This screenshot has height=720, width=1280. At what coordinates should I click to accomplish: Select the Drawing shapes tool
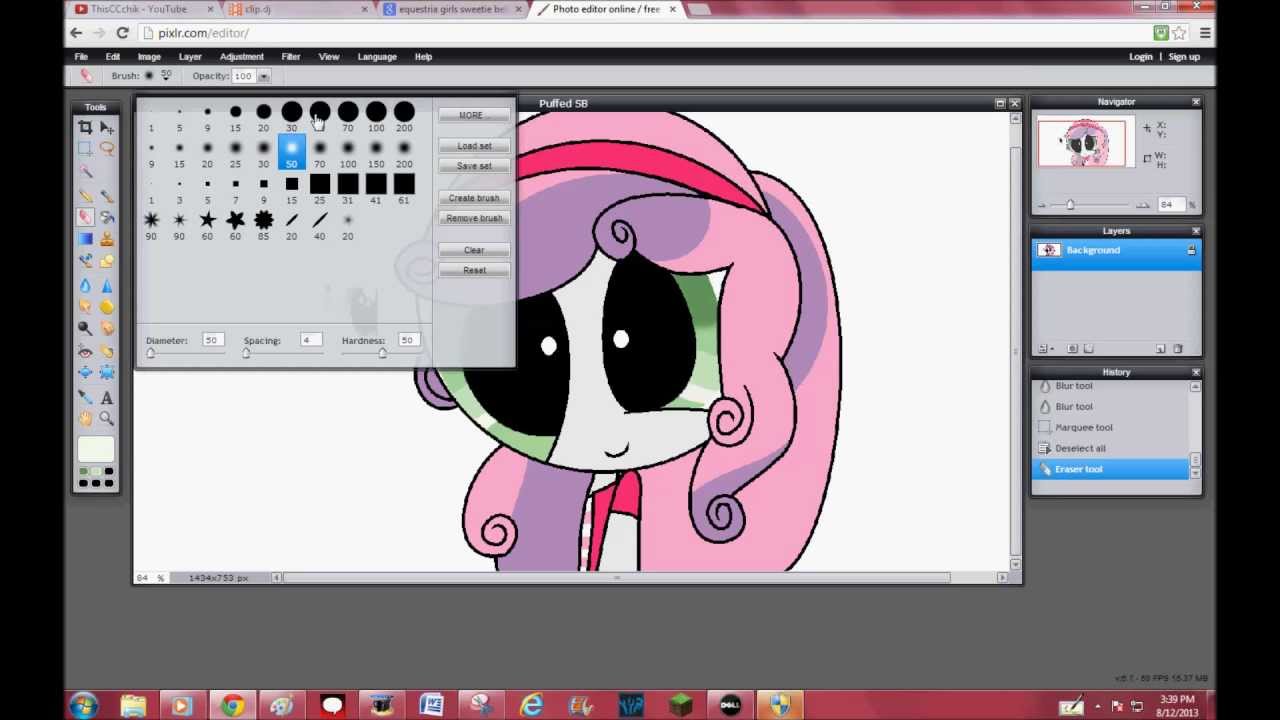(106, 261)
